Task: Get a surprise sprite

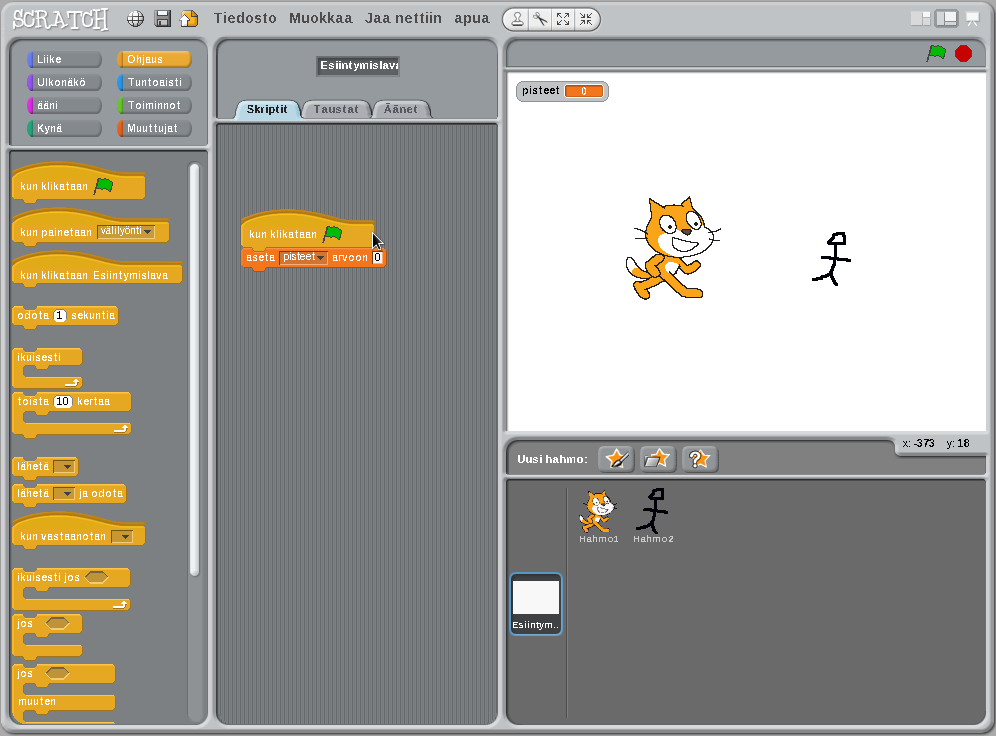Action: pos(699,458)
